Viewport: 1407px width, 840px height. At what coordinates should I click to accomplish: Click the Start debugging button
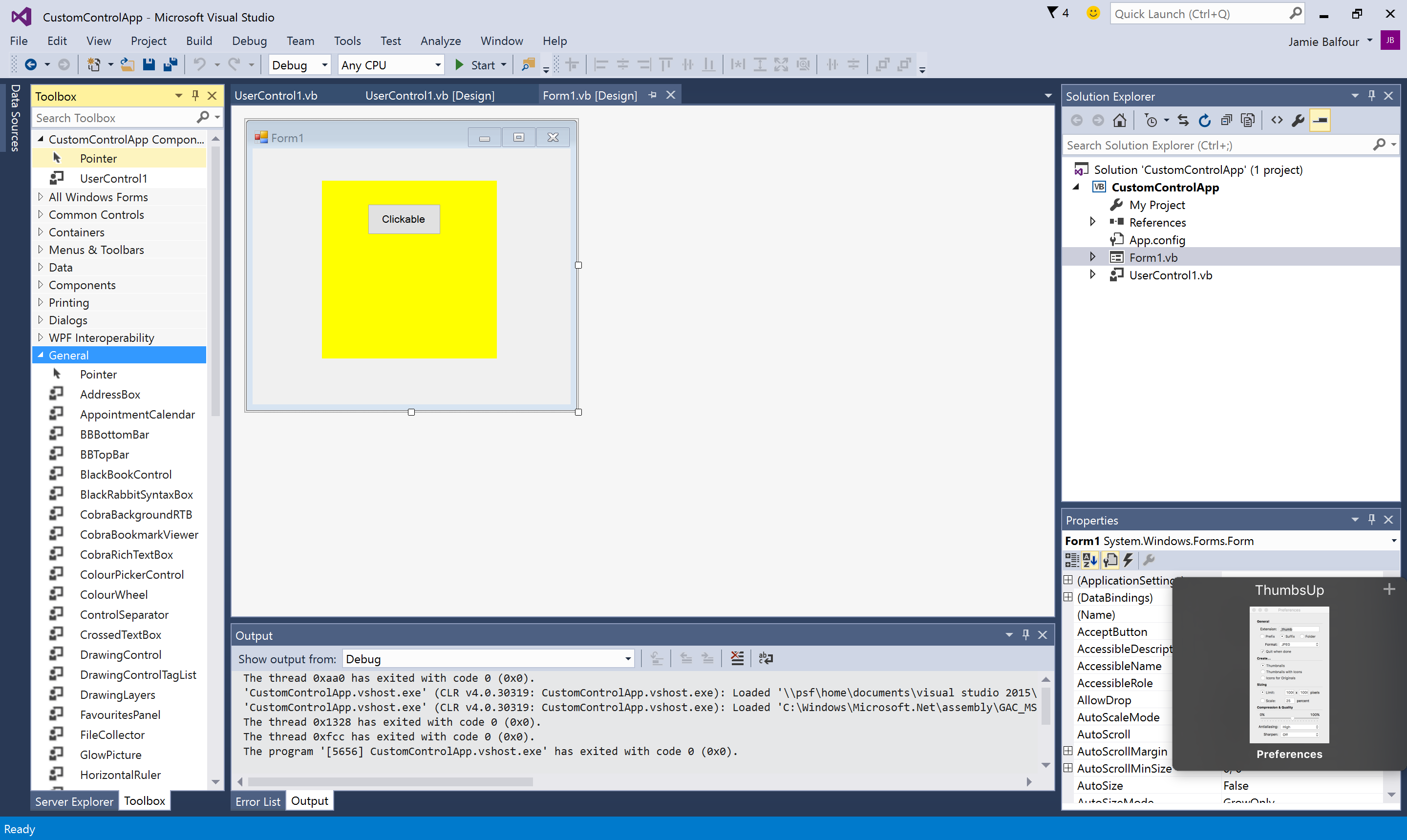[x=481, y=65]
